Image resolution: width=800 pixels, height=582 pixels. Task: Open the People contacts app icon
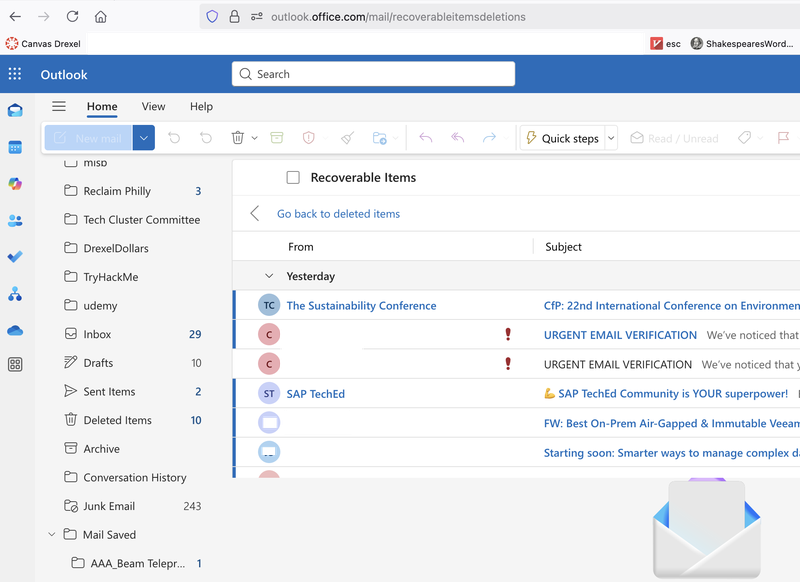15,221
